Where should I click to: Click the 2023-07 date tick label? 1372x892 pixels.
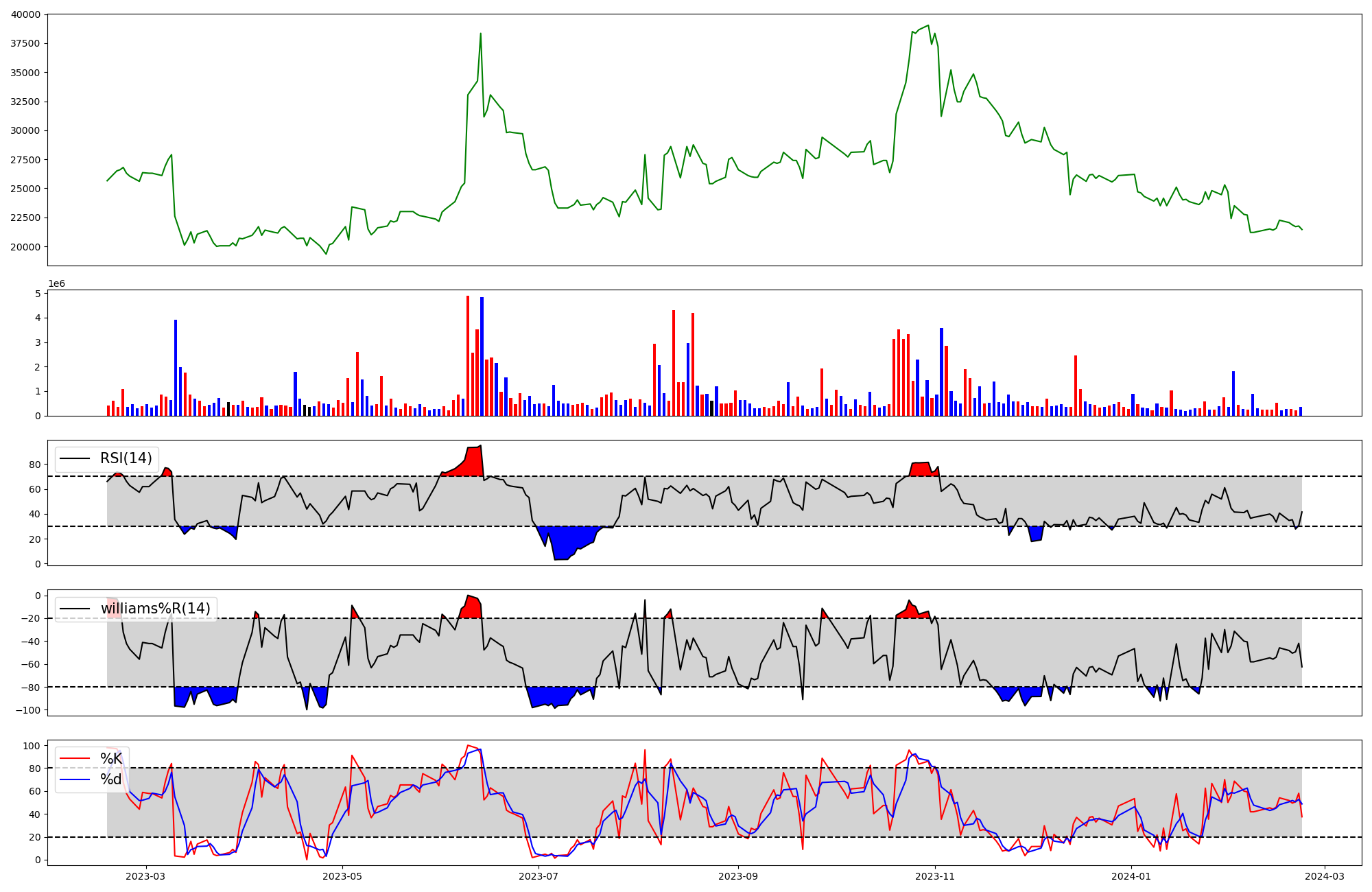pos(539,876)
